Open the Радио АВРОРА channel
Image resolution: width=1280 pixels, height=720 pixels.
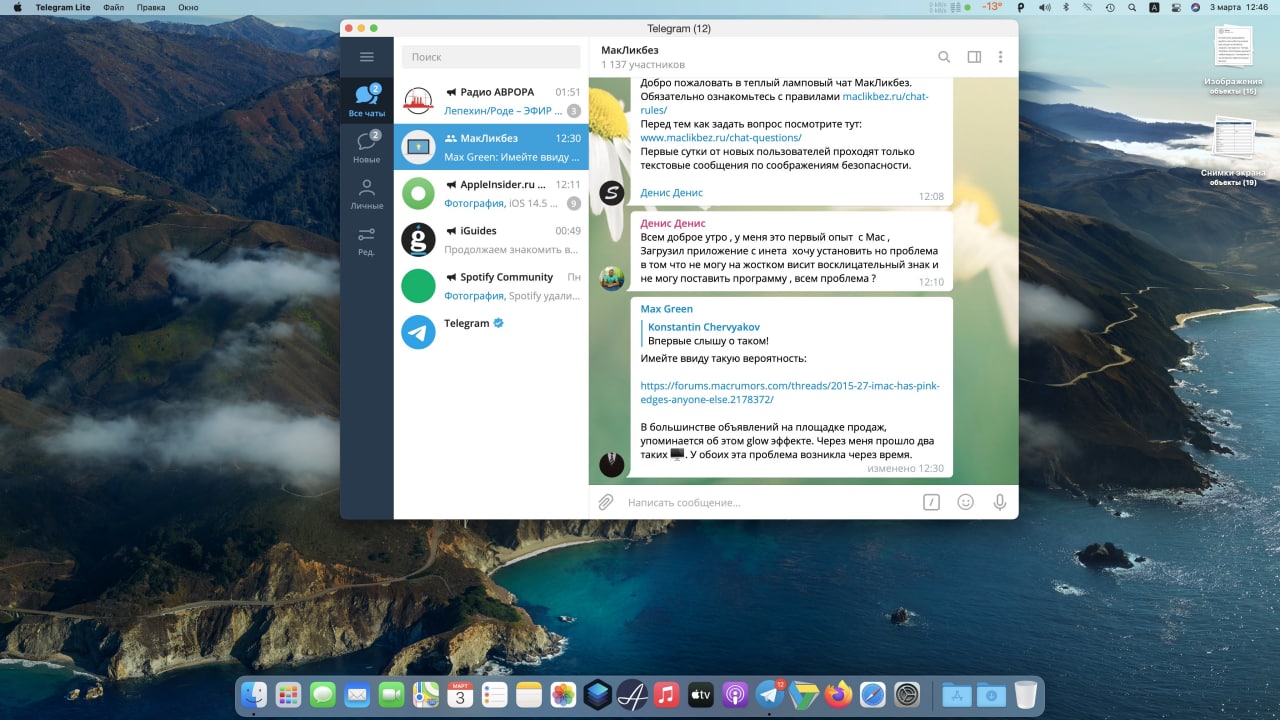tap(491, 100)
